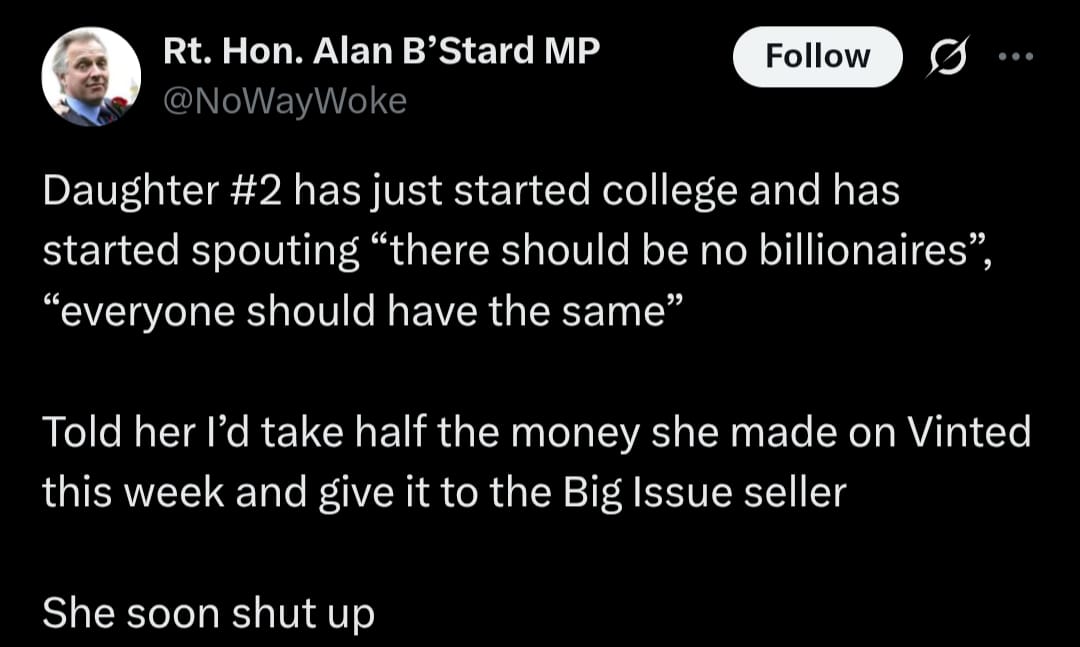Viewport: 1080px width, 647px height.
Task: Click Alan B'Stard's profile avatar
Action: pyautogui.click(x=91, y=77)
